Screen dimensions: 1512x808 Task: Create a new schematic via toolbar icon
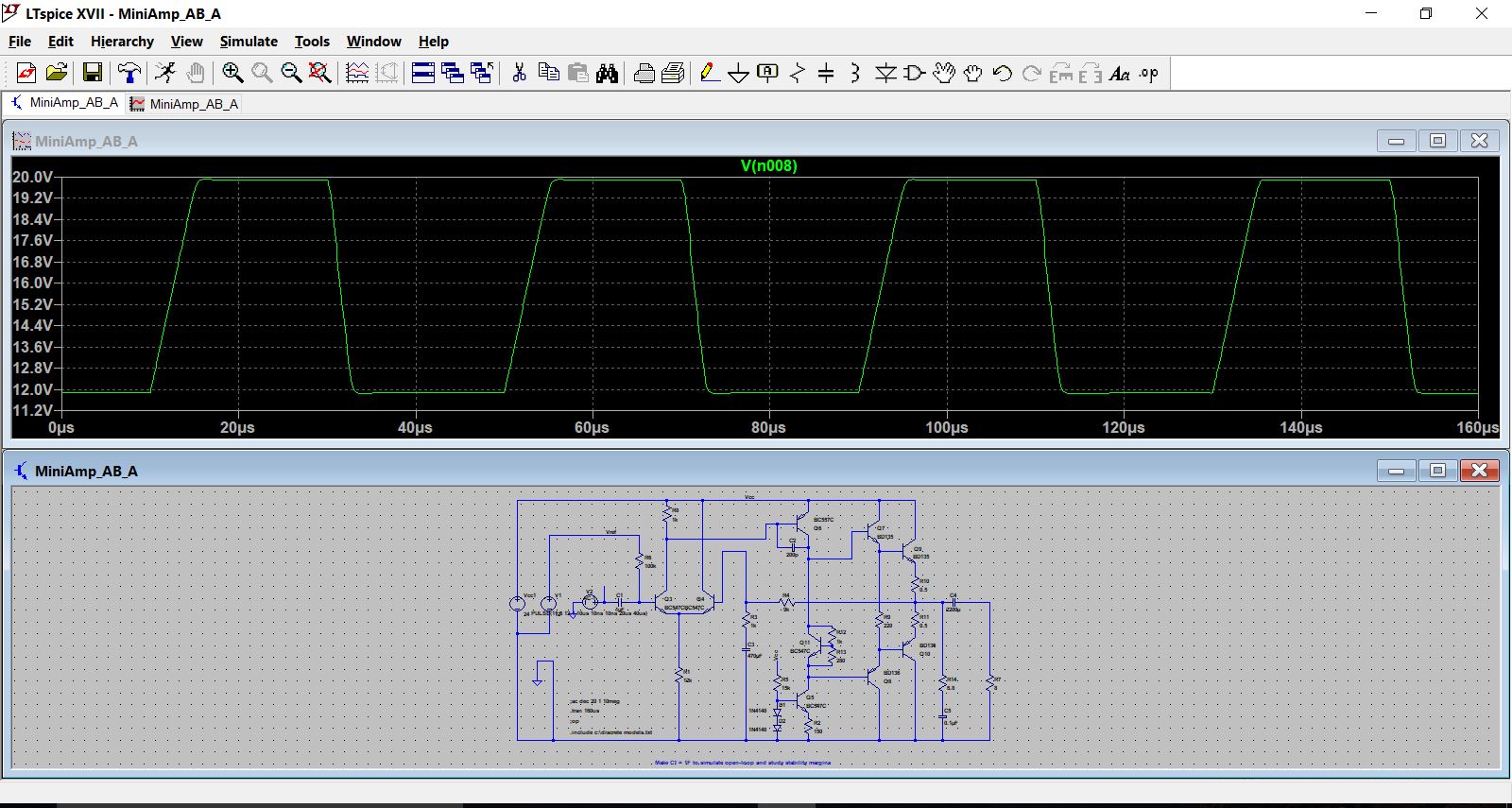[x=26, y=73]
